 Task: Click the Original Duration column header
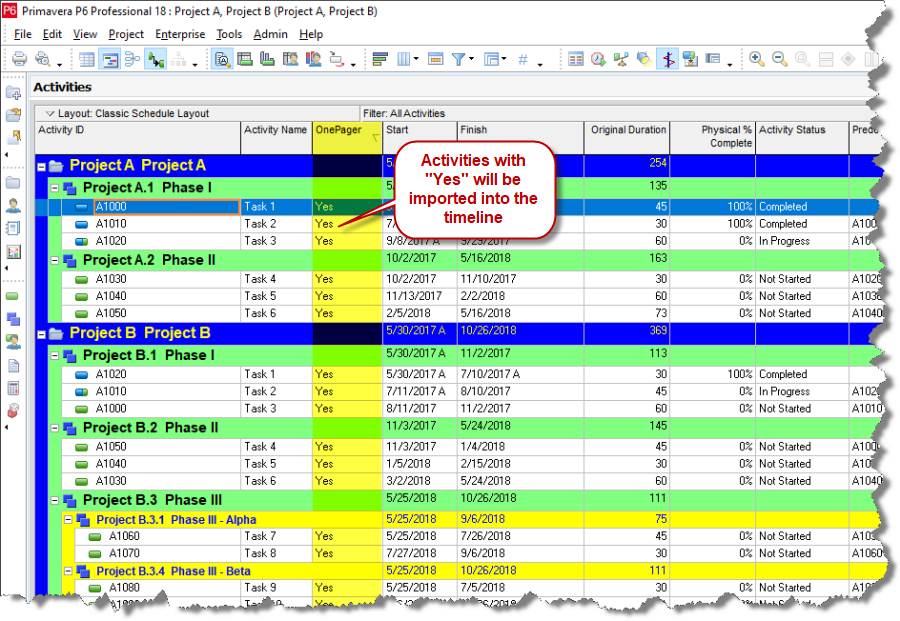[x=627, y=137]
